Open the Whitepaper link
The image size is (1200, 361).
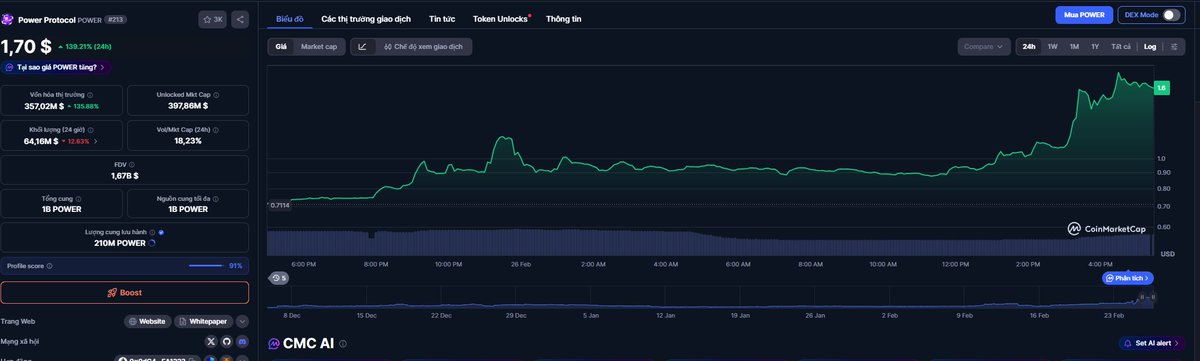[203, 321]
